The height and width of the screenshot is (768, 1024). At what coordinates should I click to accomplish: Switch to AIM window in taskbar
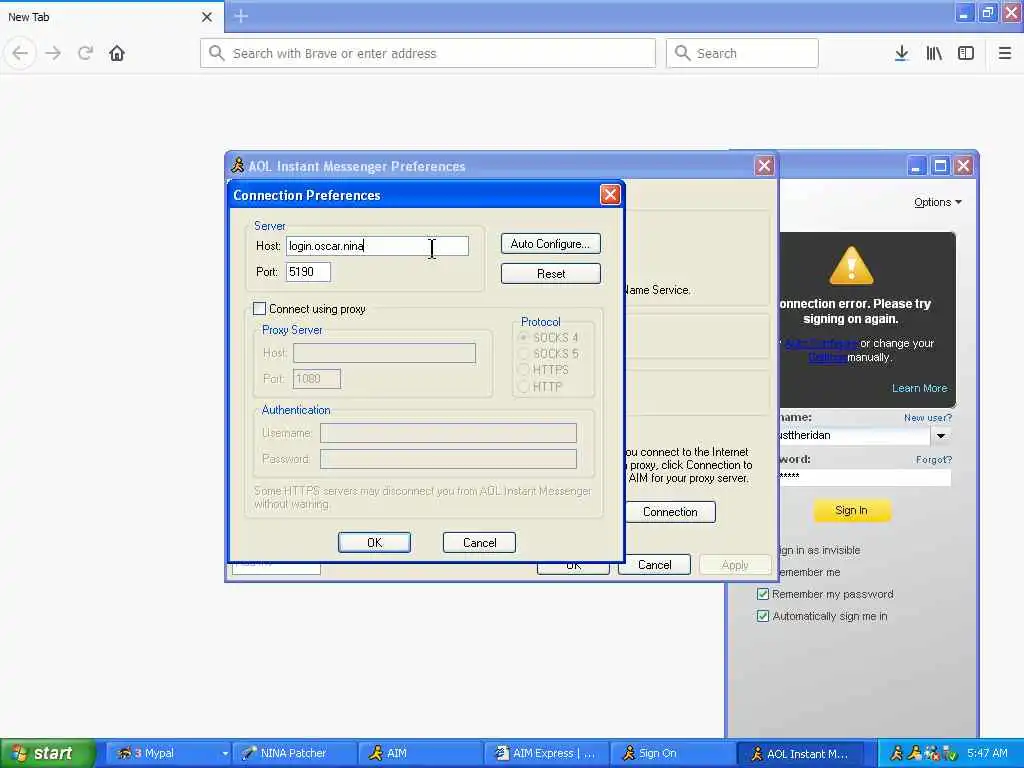click(x=421, y=754)
